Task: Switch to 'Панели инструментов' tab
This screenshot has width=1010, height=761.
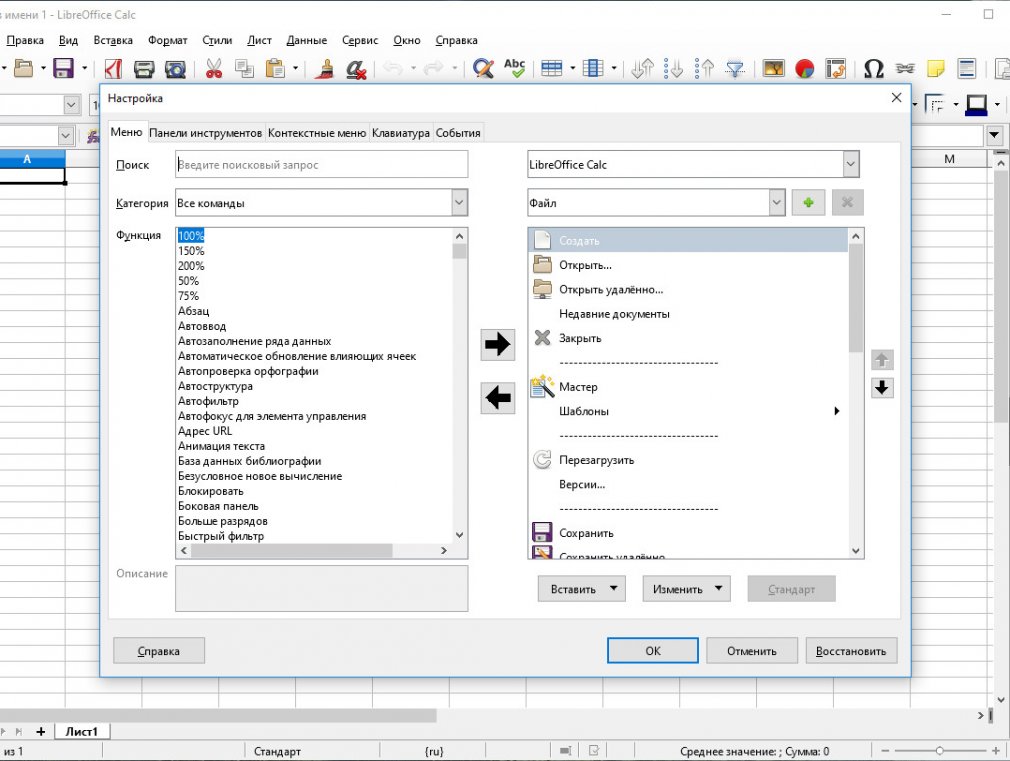Action: [205, 133]
